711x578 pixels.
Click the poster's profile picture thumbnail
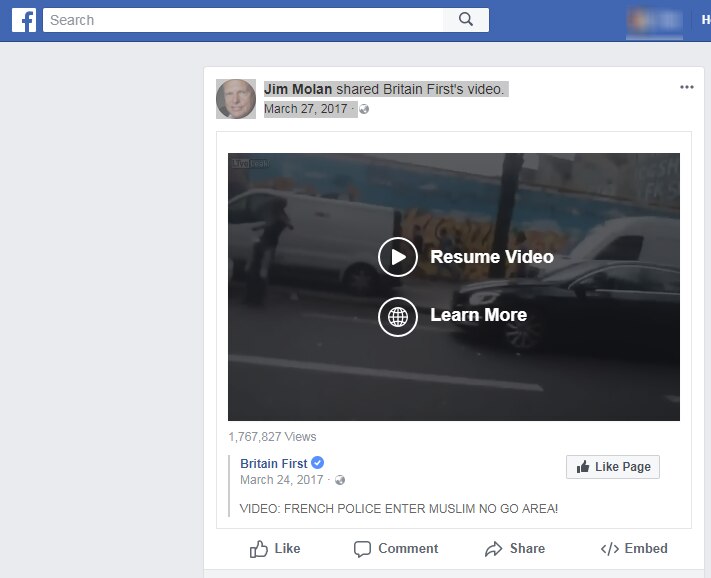click(x=236, y=99)
